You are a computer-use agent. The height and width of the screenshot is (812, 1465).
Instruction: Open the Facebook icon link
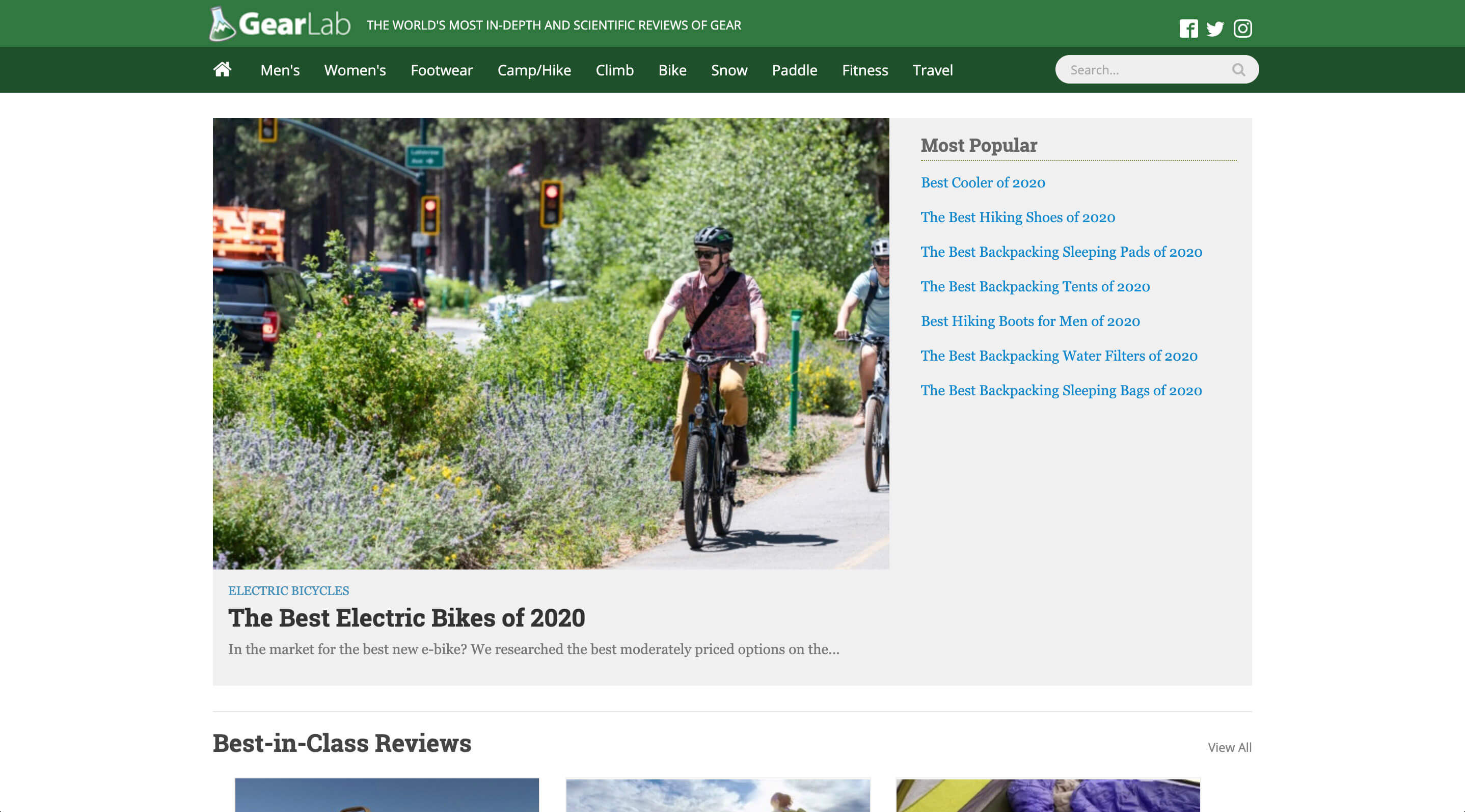(1189, 27)
